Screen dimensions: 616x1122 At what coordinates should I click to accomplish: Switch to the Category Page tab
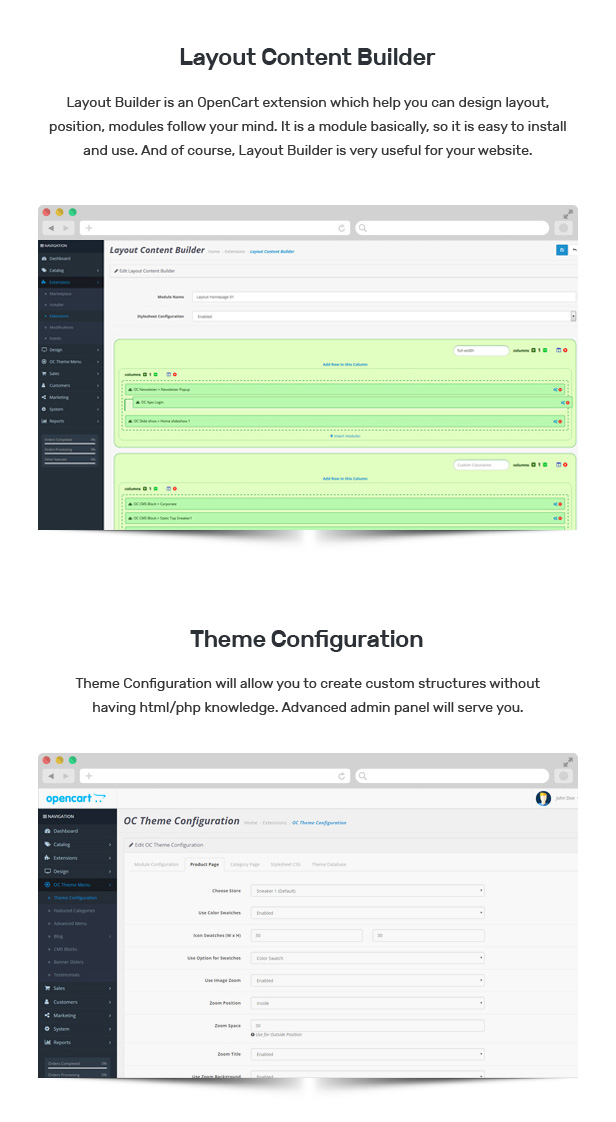pos(245,864)
